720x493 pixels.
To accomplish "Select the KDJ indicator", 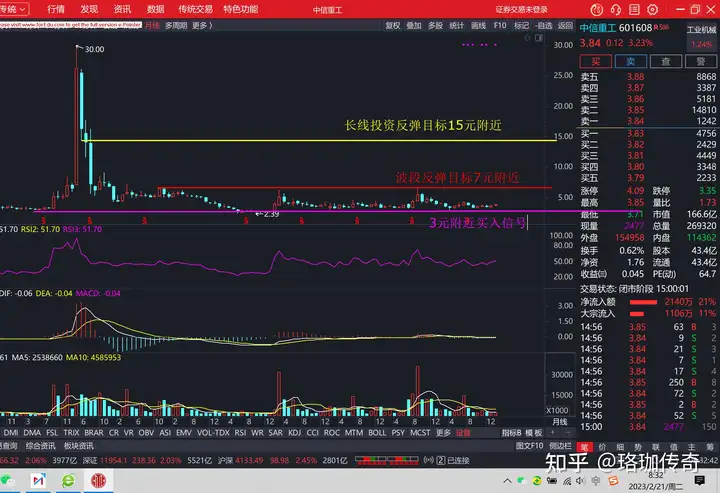I will tap(294, 432).
